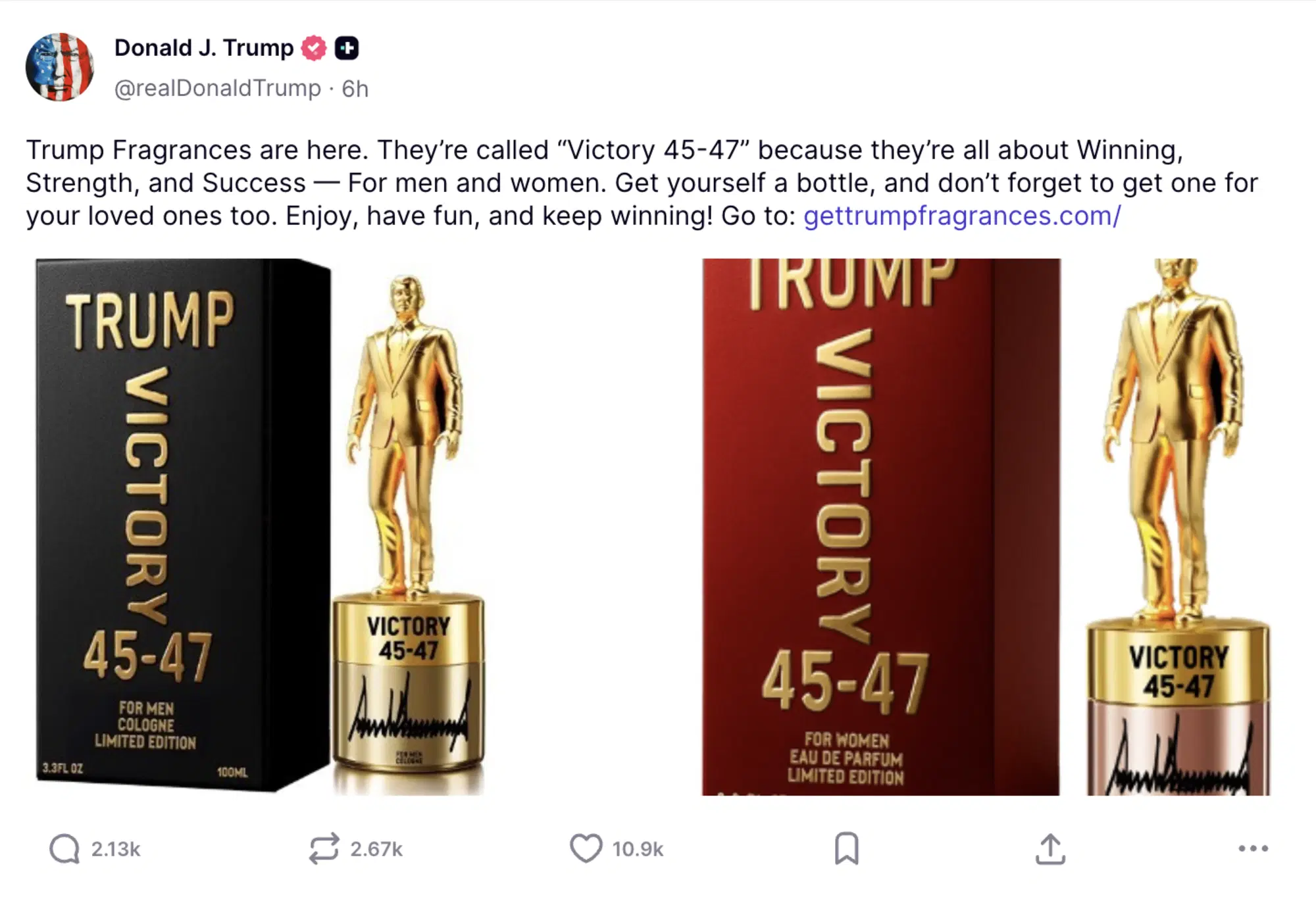This screenshot has width=1316, height=899.
Task: Click the red verified badge
Action: point(314,48)
